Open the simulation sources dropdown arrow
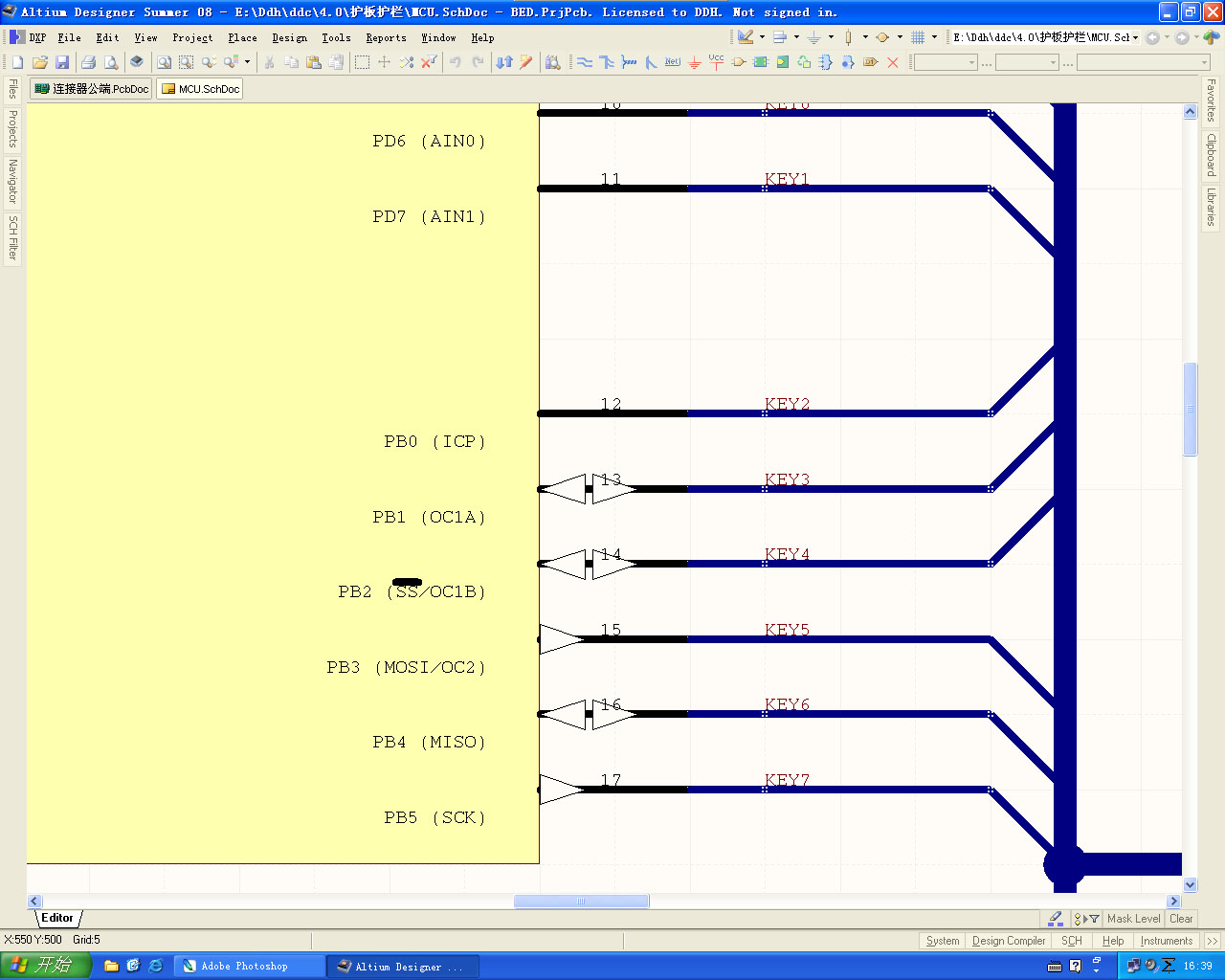This screenshot has width=1225, height=980. (900, 37)
